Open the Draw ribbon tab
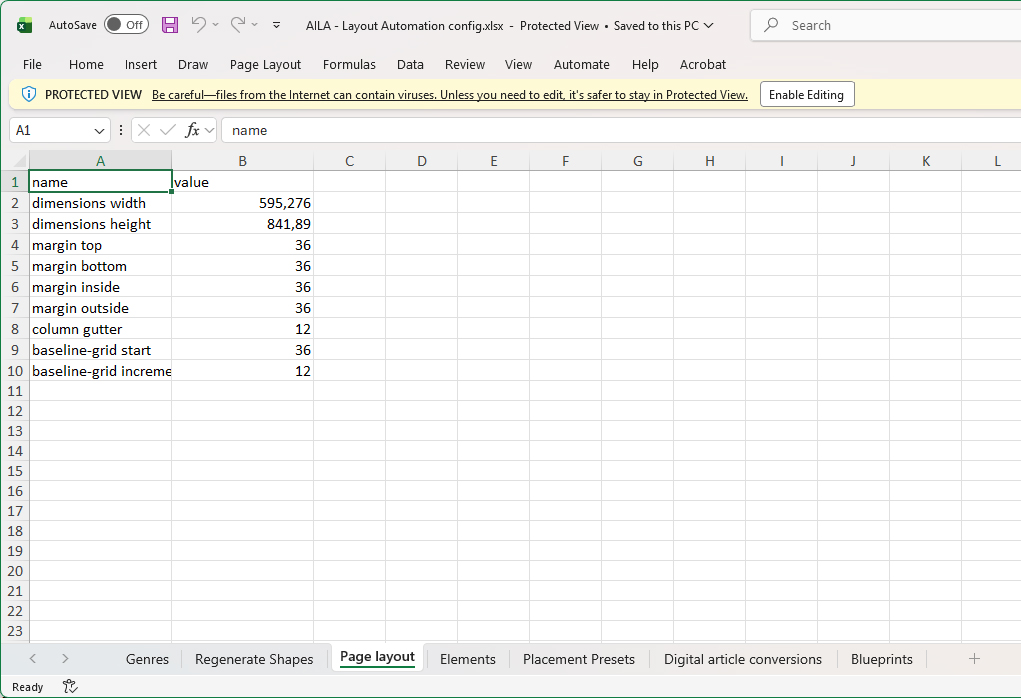This screenshot has height=698, width=1021. pos(193,64)
